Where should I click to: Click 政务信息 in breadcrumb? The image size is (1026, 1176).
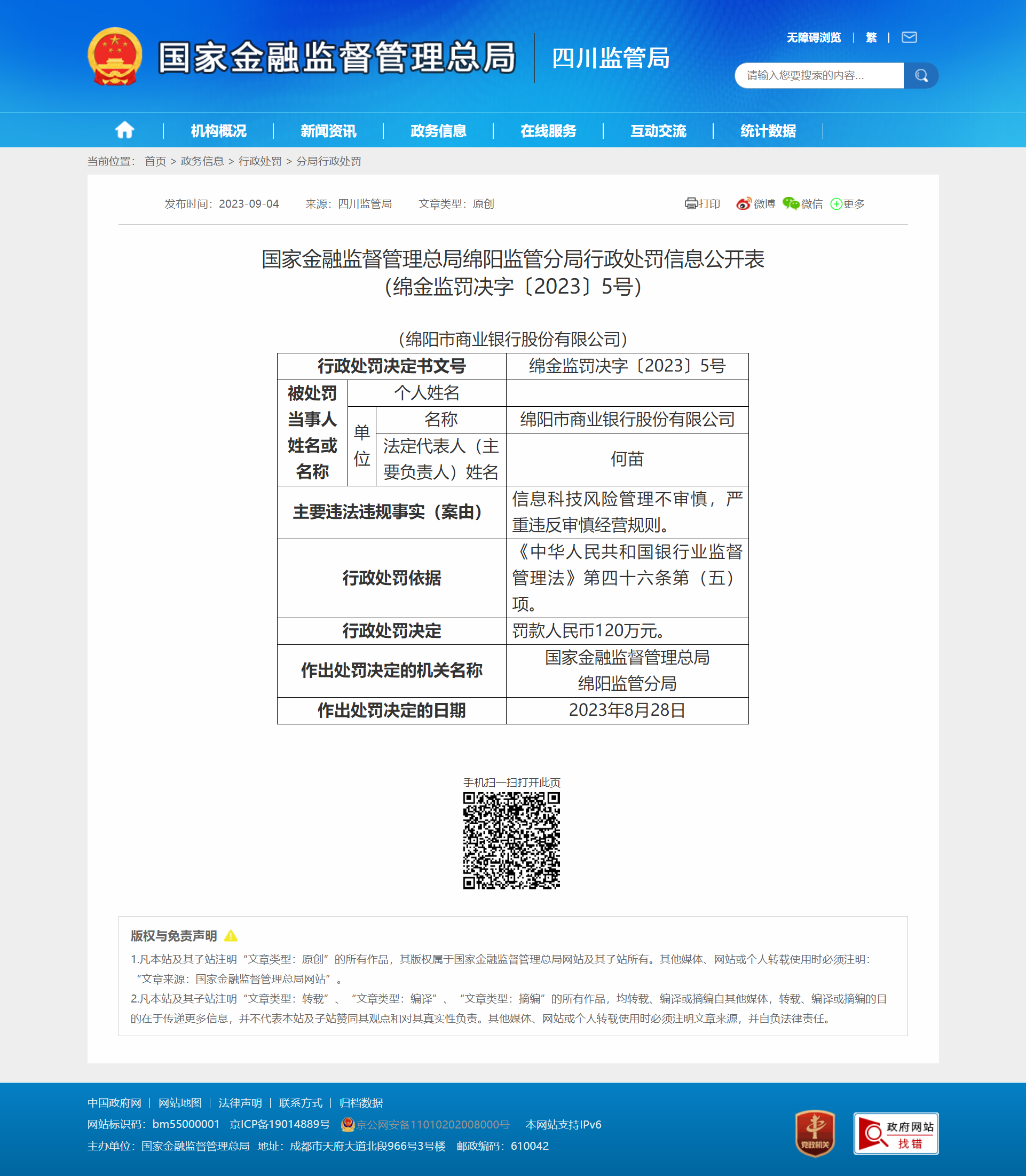coord(202,161)
